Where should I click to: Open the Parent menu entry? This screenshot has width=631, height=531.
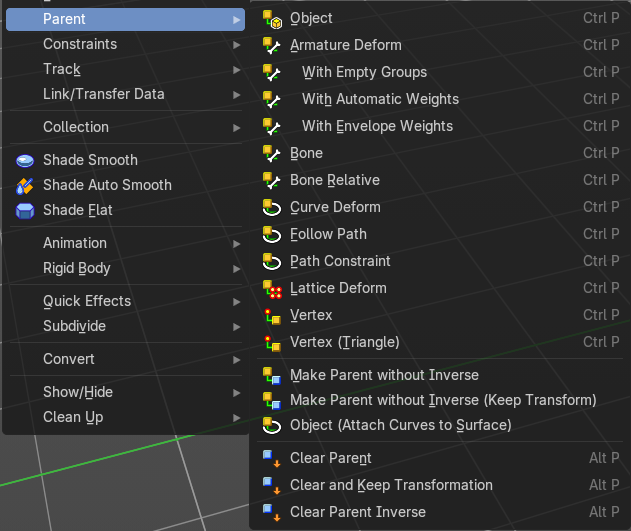tap(126, 19)
